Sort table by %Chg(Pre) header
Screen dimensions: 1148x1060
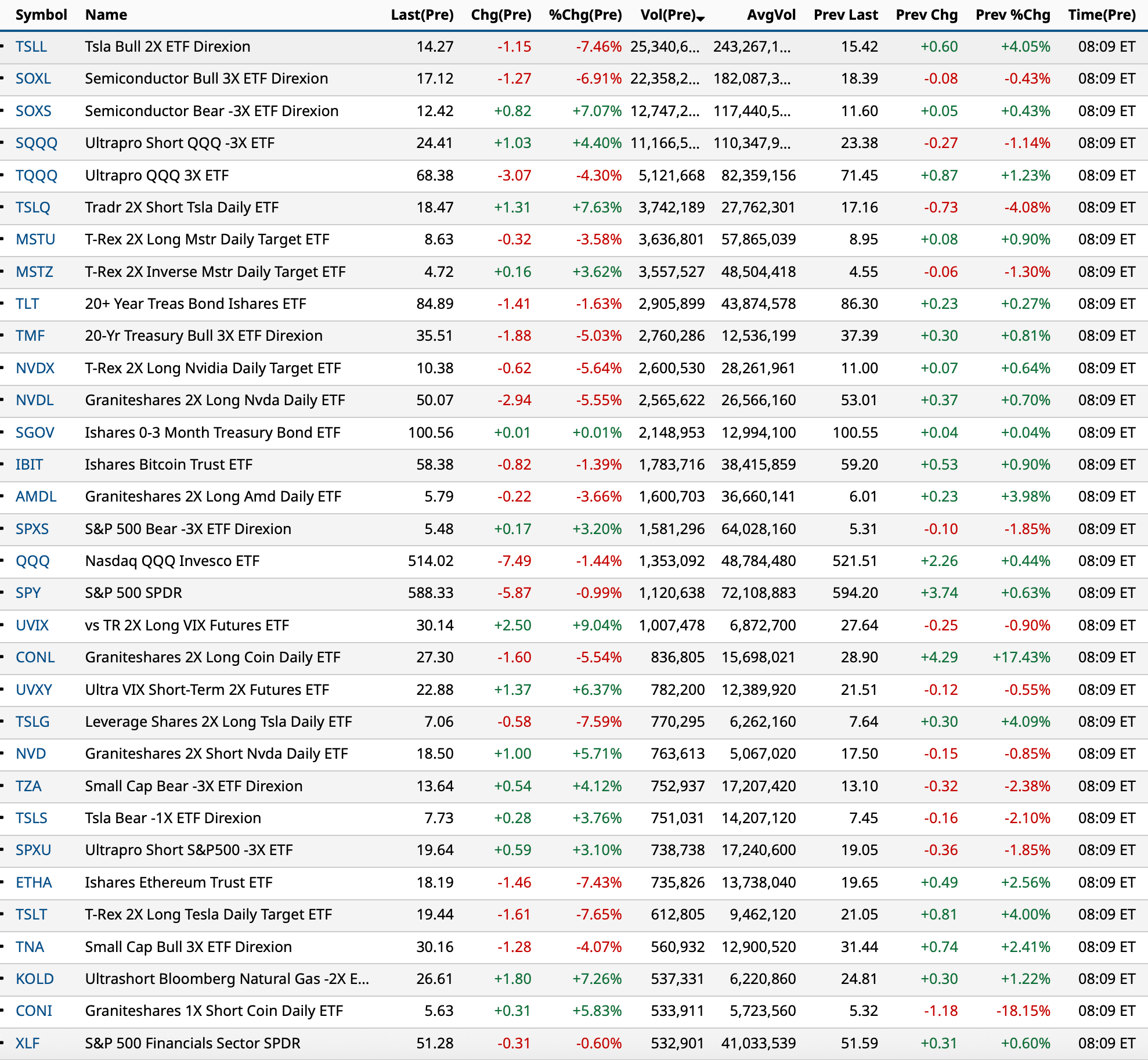(x=585, y=15)
